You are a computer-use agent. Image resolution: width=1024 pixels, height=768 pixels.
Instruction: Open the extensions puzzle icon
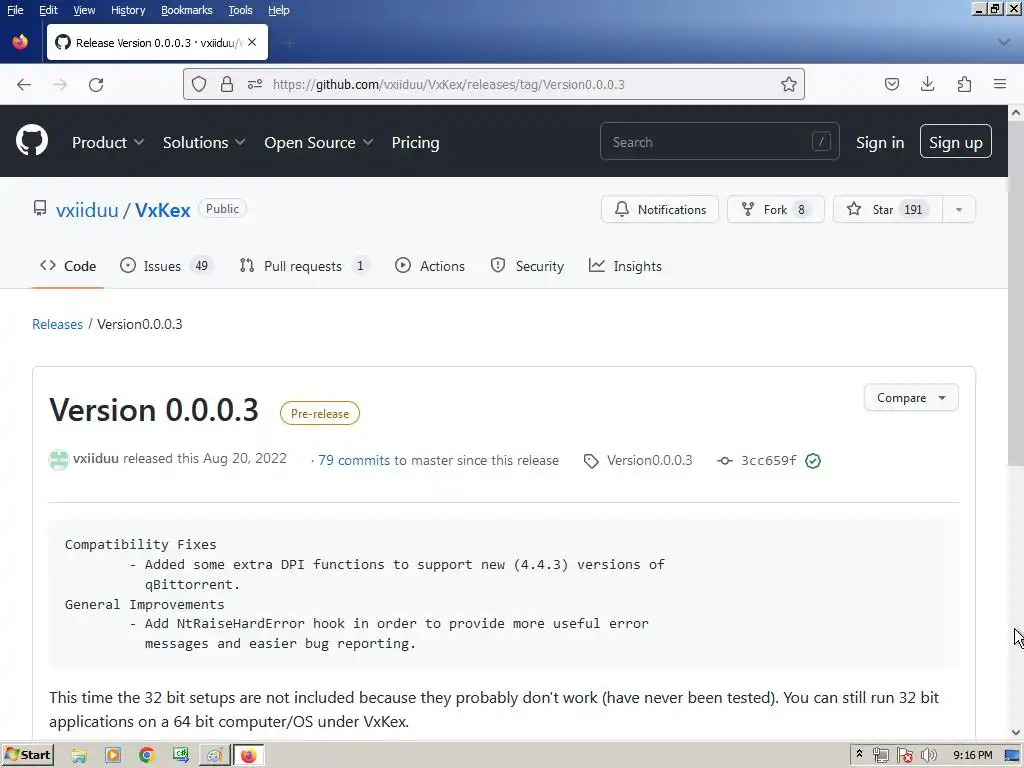click(964, 84)
